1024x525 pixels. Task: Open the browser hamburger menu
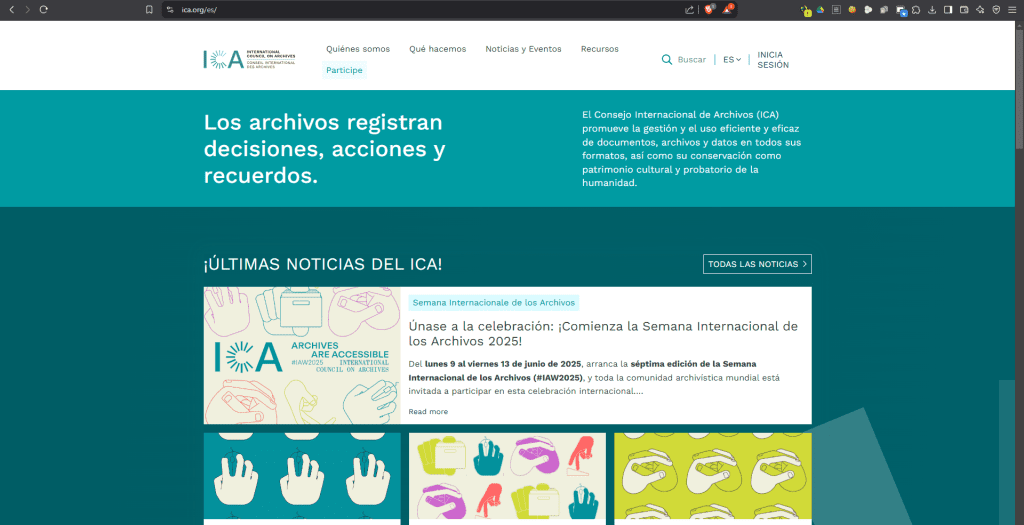tap(1012, 10)
